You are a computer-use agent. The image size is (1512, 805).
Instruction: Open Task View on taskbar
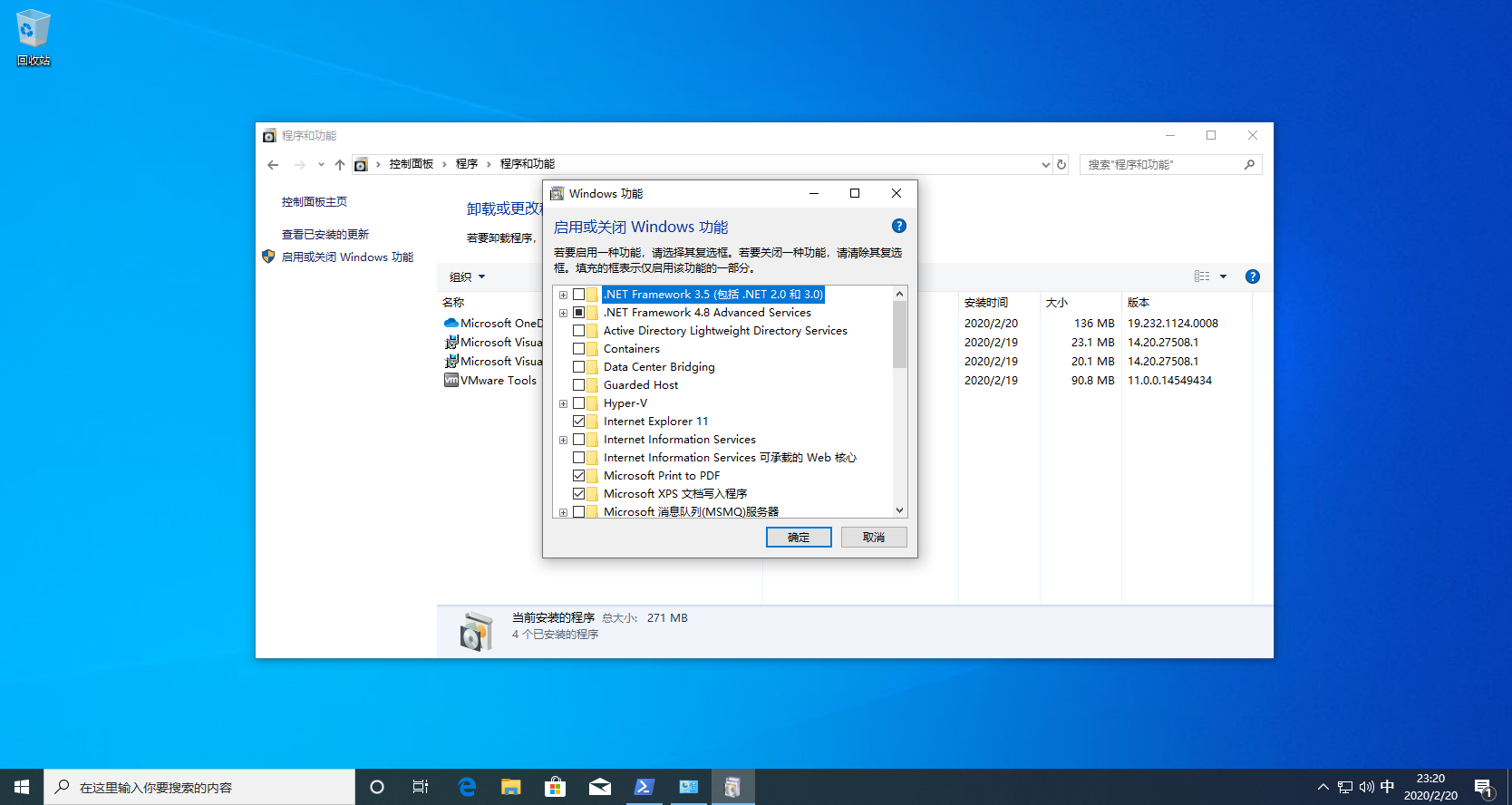[421, 787]
